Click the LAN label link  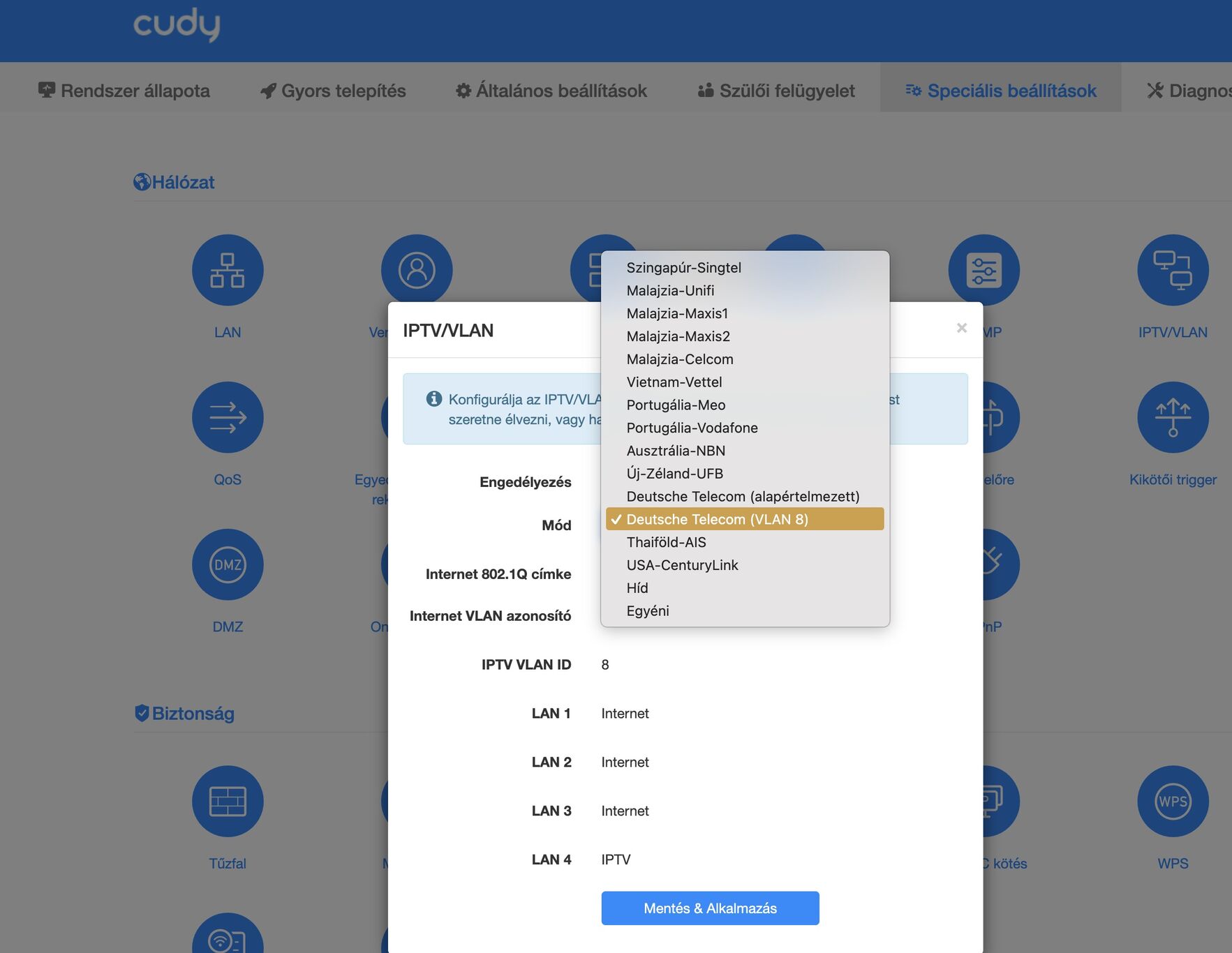click(x=228, y=332)
